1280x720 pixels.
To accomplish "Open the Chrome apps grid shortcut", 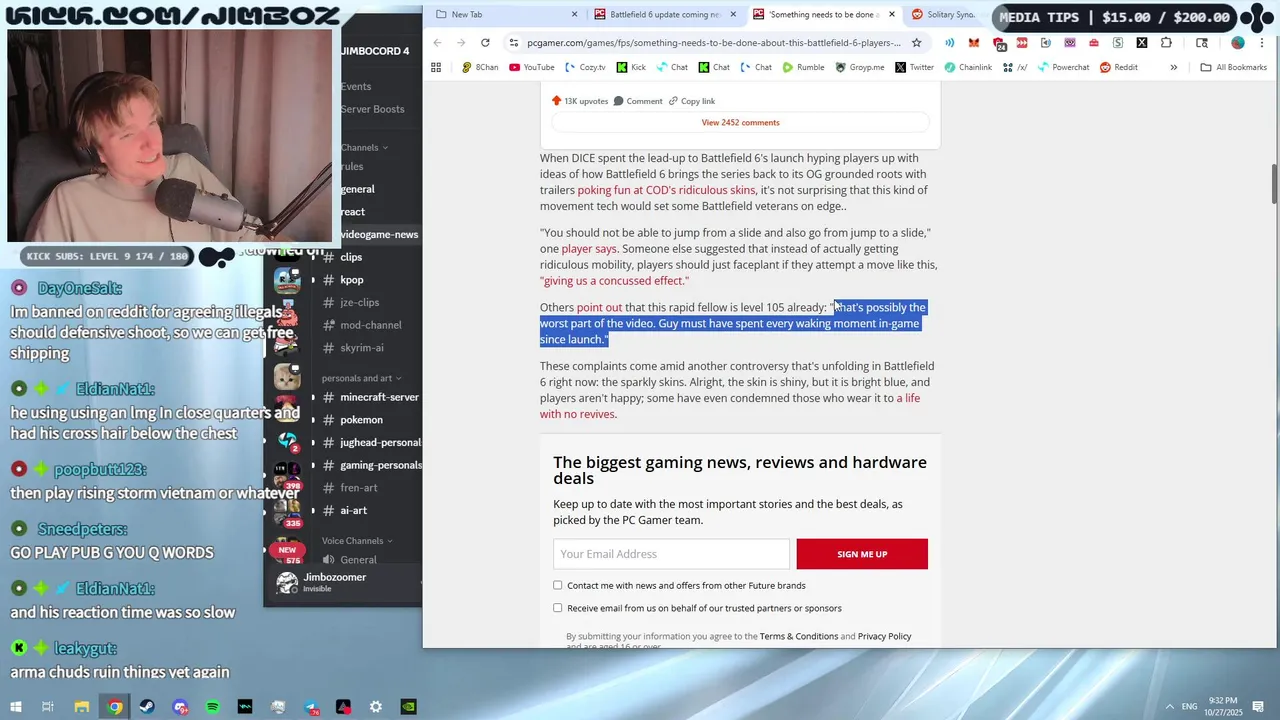I will pos(436,67).
